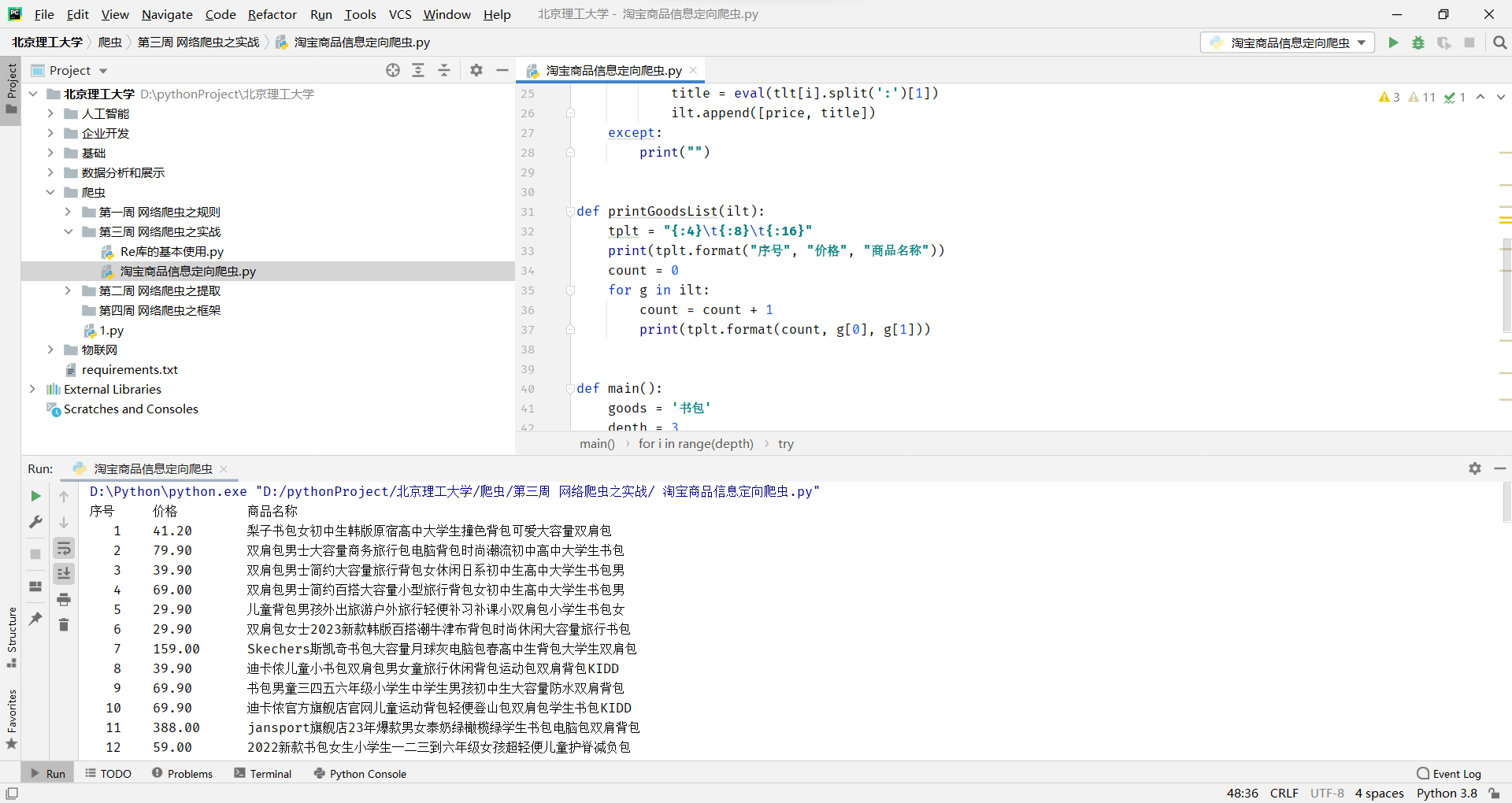Open requirements.txt in project tree
This screenshot has height=803, width=1512.
tap(130, 369)
